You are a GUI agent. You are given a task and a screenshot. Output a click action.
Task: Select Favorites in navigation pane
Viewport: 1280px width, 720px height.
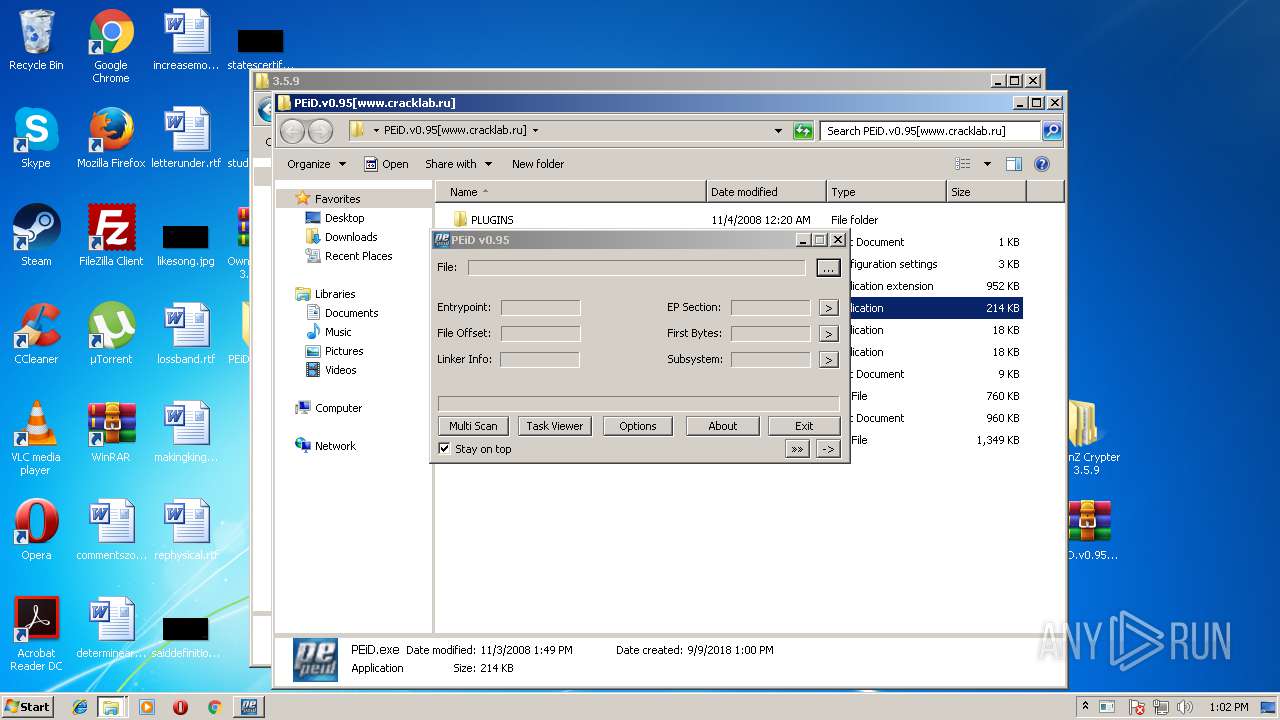[336, 199]
